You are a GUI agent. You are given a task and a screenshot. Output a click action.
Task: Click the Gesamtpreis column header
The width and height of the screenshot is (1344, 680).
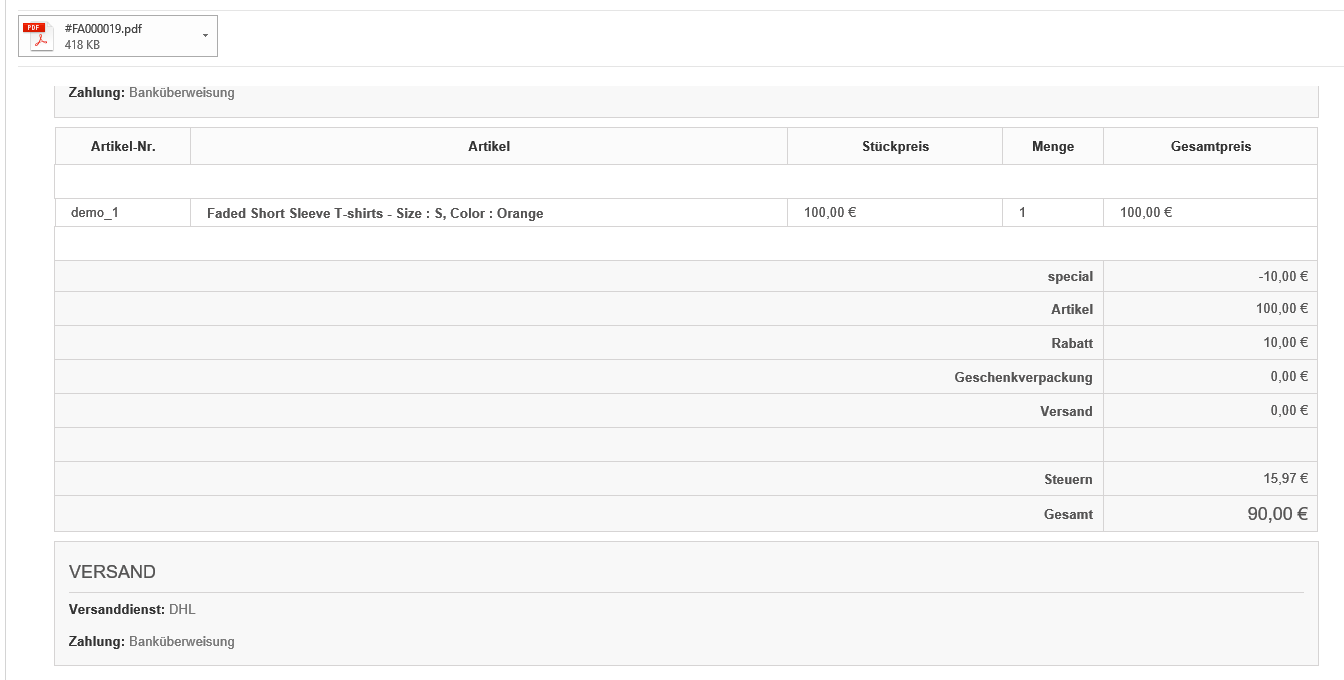pyautogui.click(x=1211, y=146)
